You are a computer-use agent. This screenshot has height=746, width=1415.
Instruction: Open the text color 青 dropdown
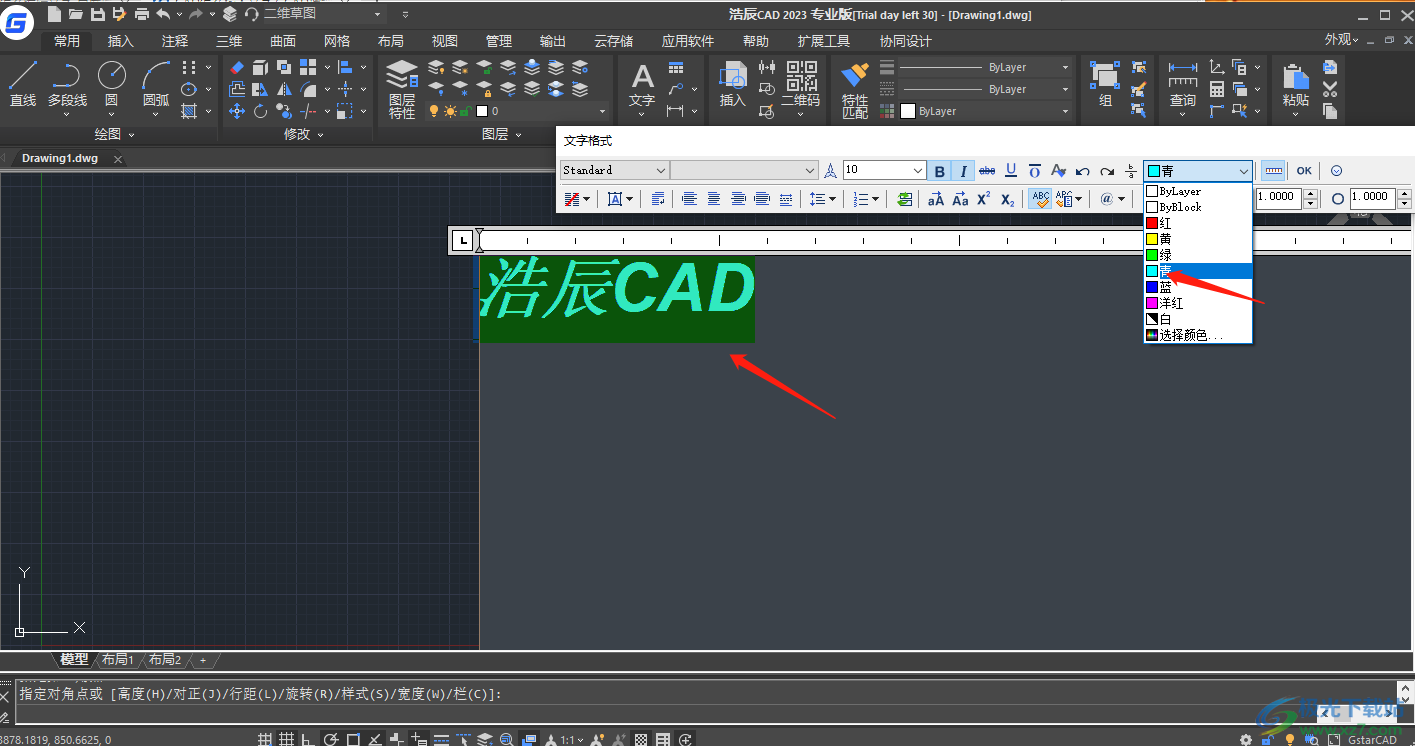(1198, 171)
